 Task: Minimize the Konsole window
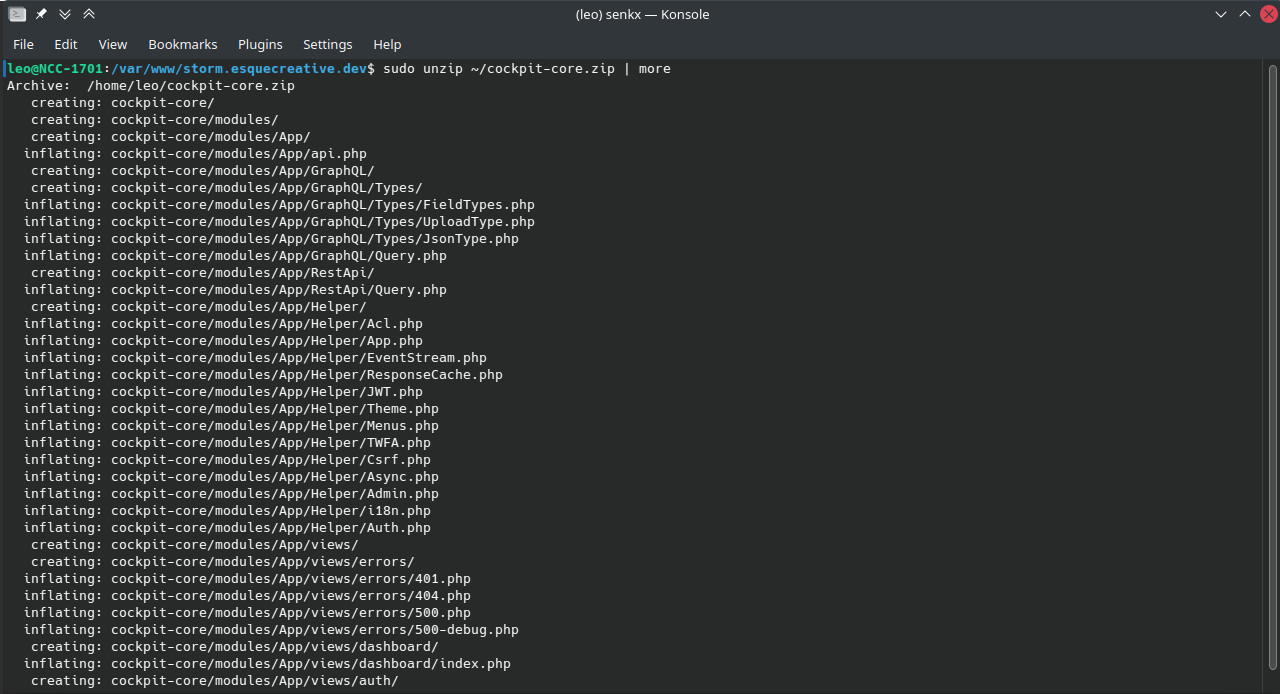point(1221,14)
